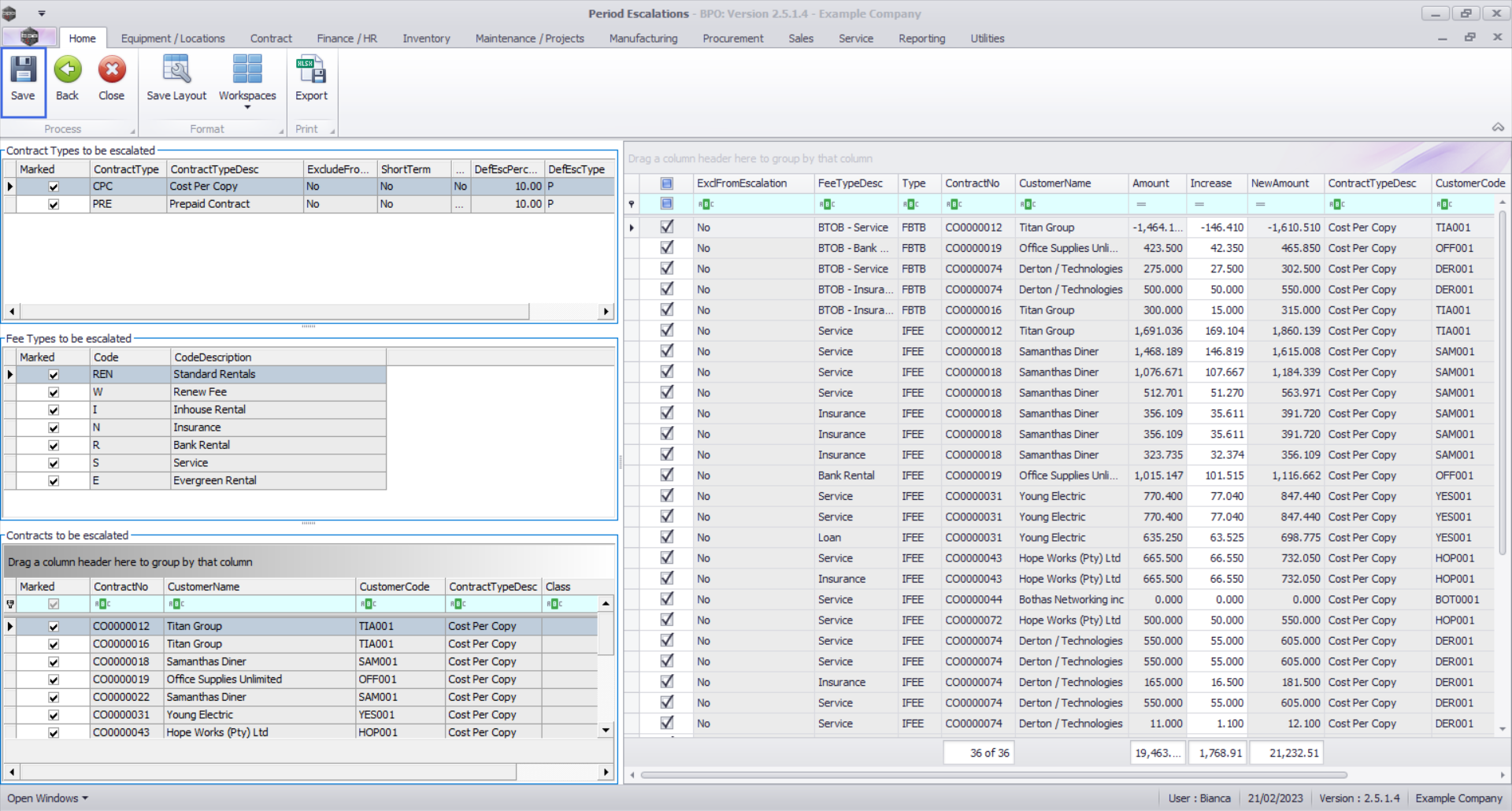The height and width of the screenshot is (811, 1512).
Task: Click the Export to Excel icon
Action: 311,71
